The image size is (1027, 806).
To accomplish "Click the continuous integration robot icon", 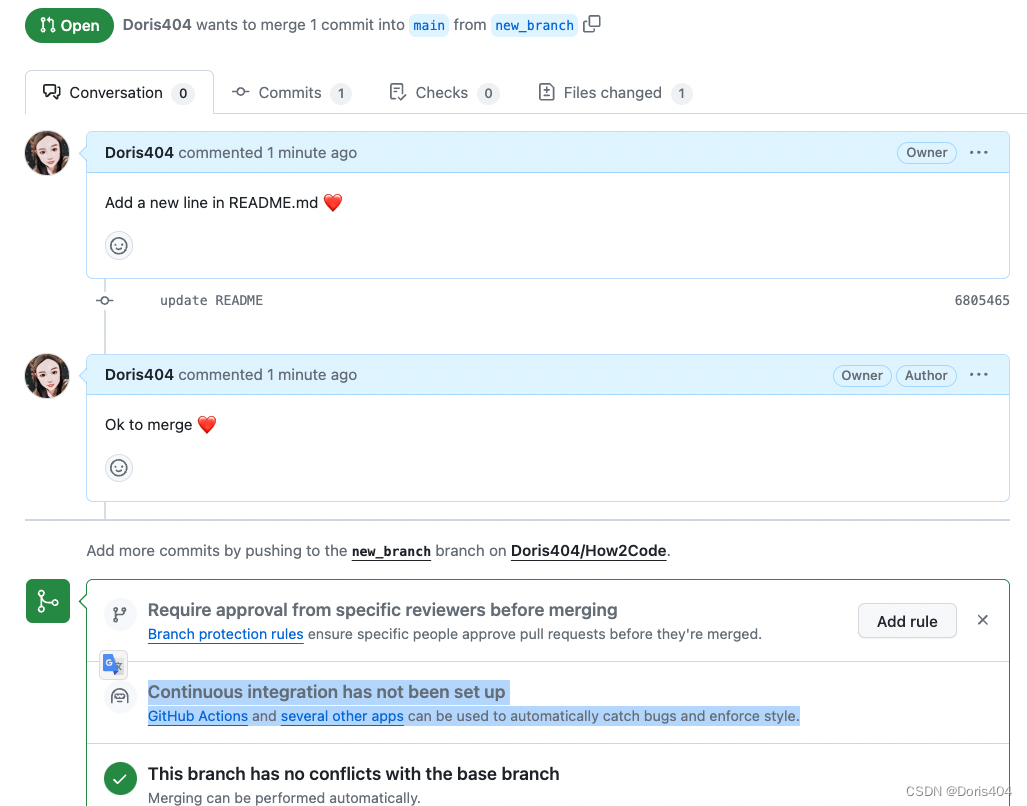I will click(x=120, y=696).
